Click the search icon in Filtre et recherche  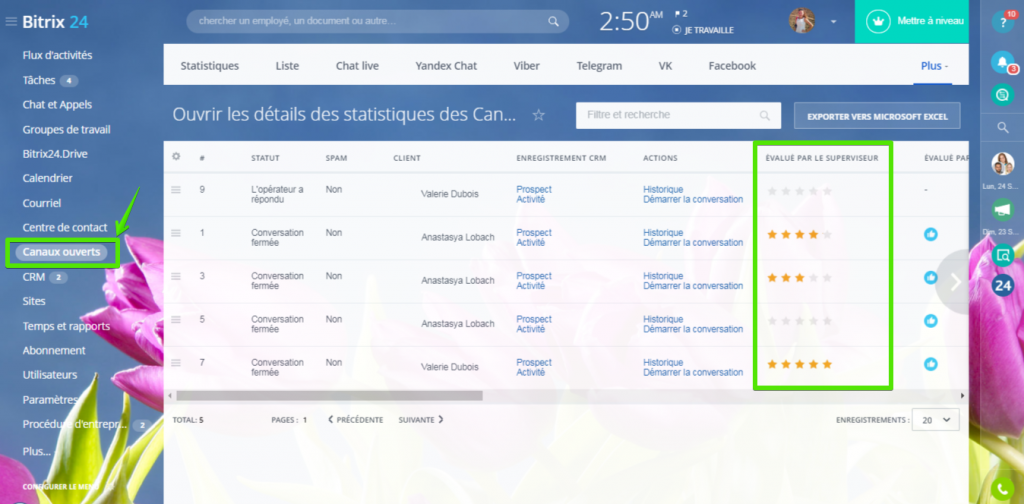(765, 116)
